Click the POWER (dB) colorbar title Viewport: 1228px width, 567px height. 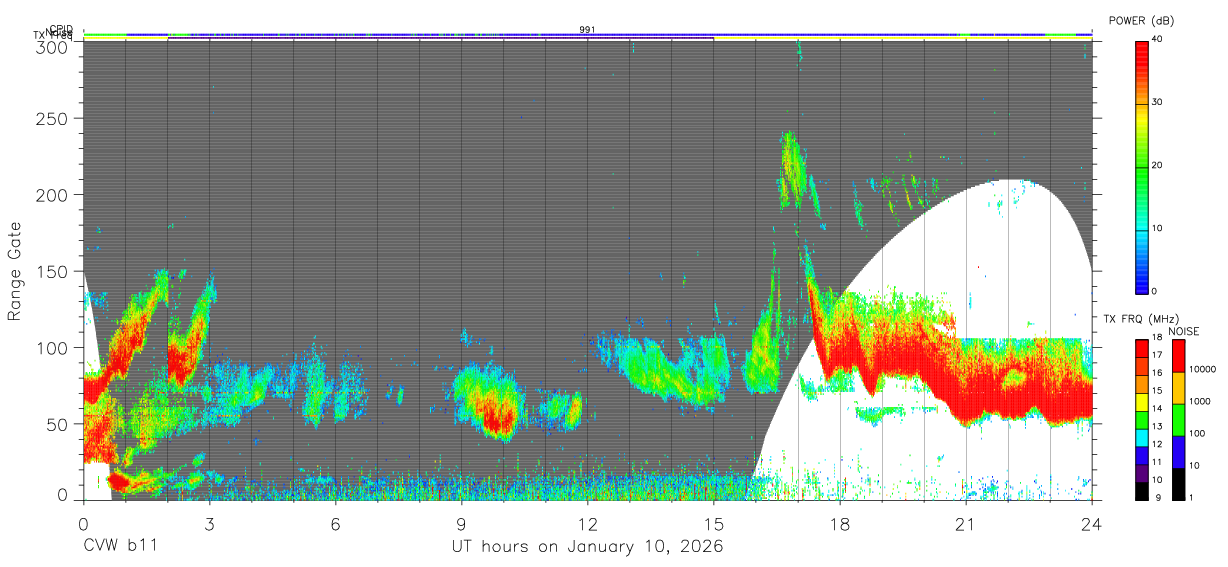tap(1142, 21)
